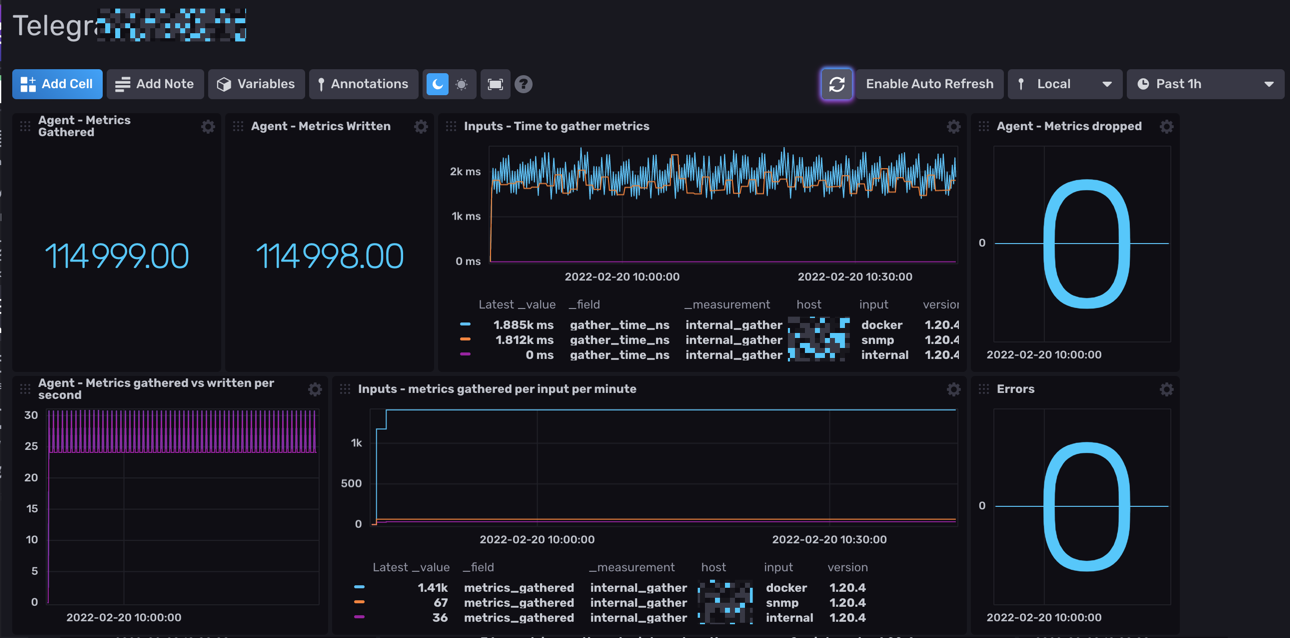
Task: Switch to light mode sun toggle
Action: click(461, 84)
